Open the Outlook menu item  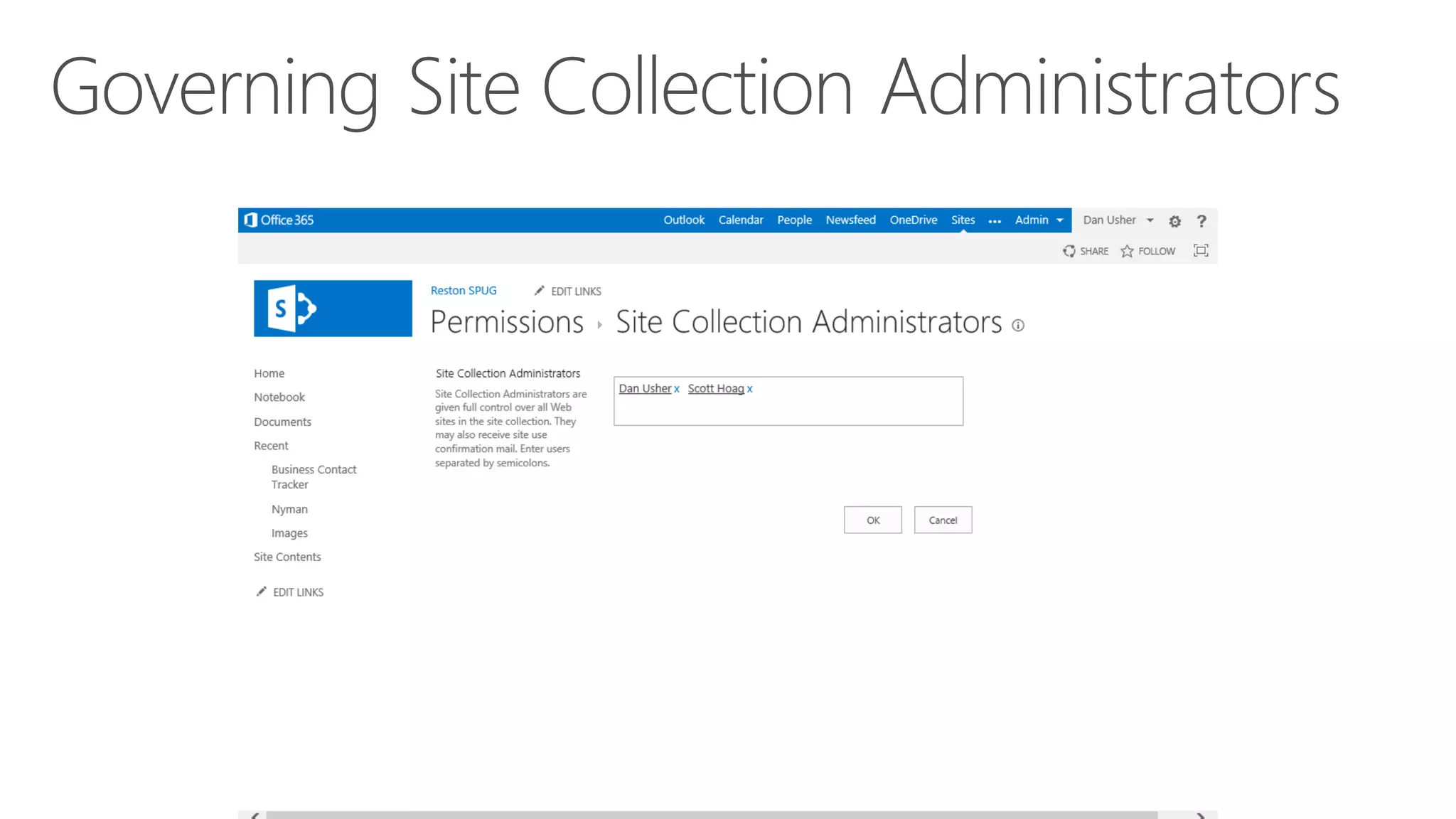pos(684,220)
